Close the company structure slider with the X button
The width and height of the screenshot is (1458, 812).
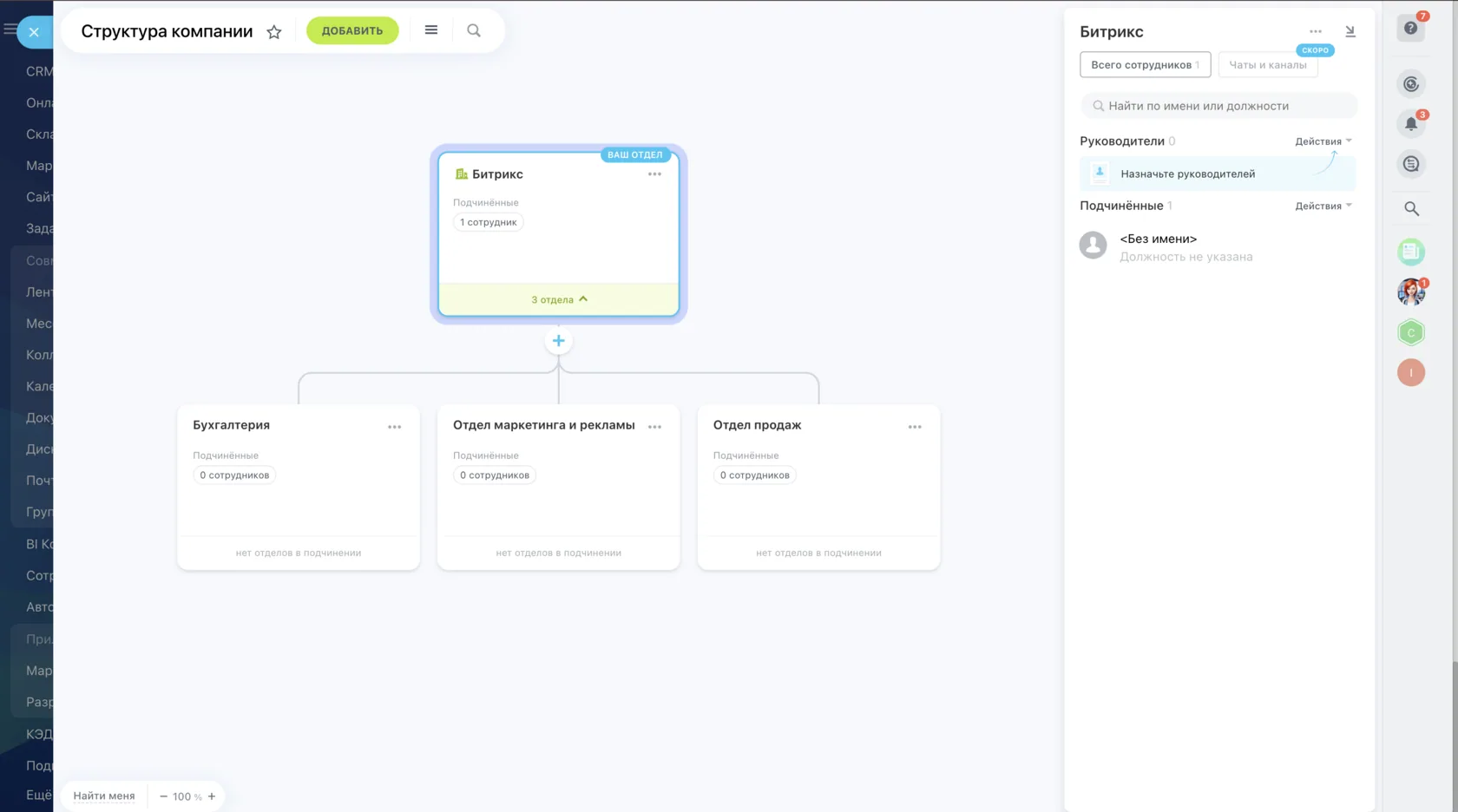click(x=34, y=32)
